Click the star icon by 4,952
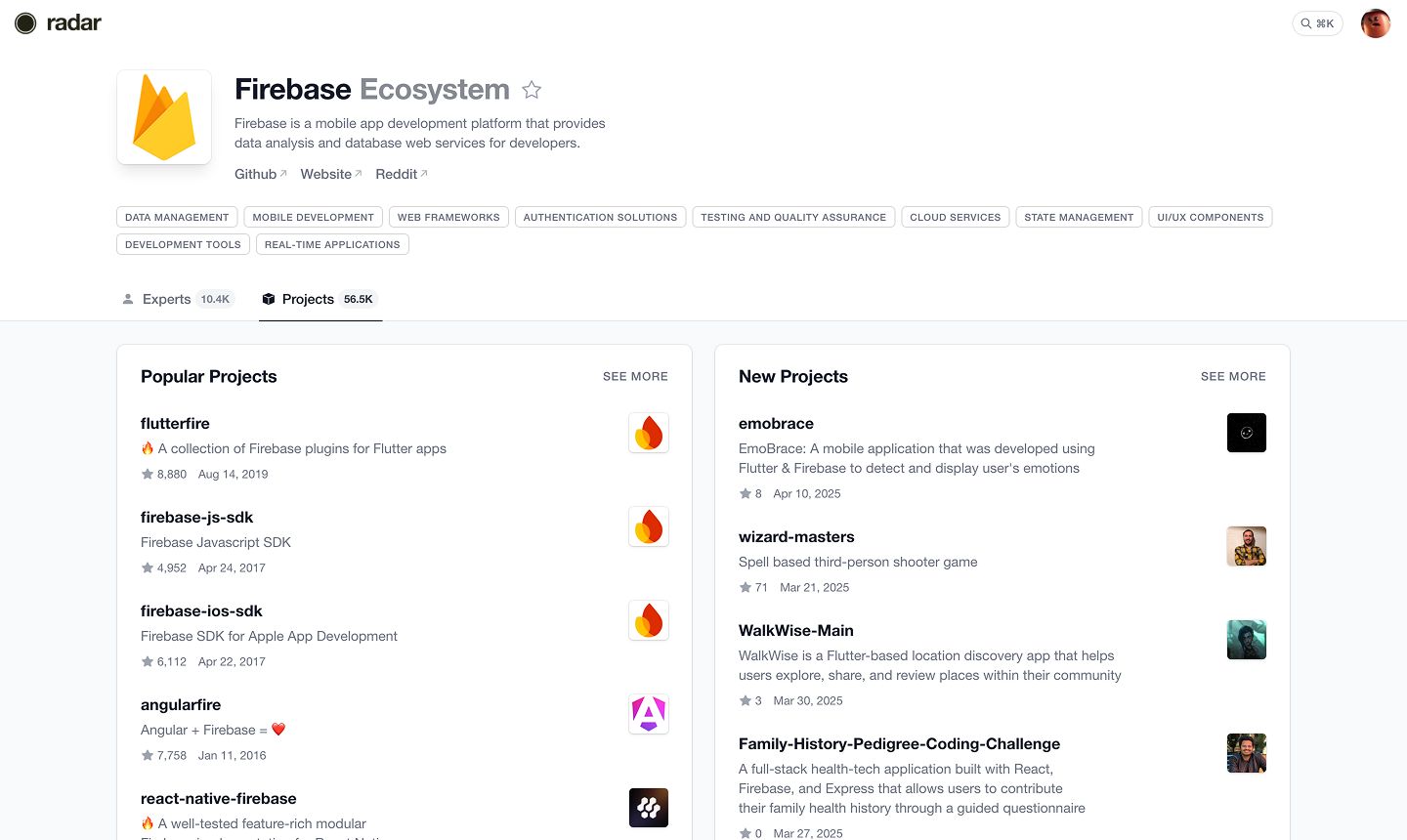Viewport: 1407px width, 840px height. 148,567
